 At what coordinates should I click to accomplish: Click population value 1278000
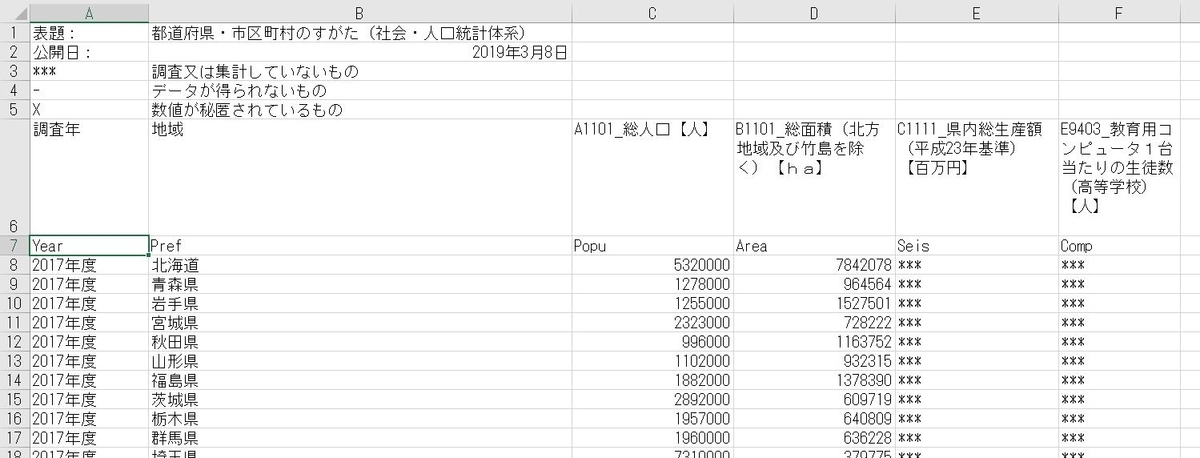coord(653,285)
